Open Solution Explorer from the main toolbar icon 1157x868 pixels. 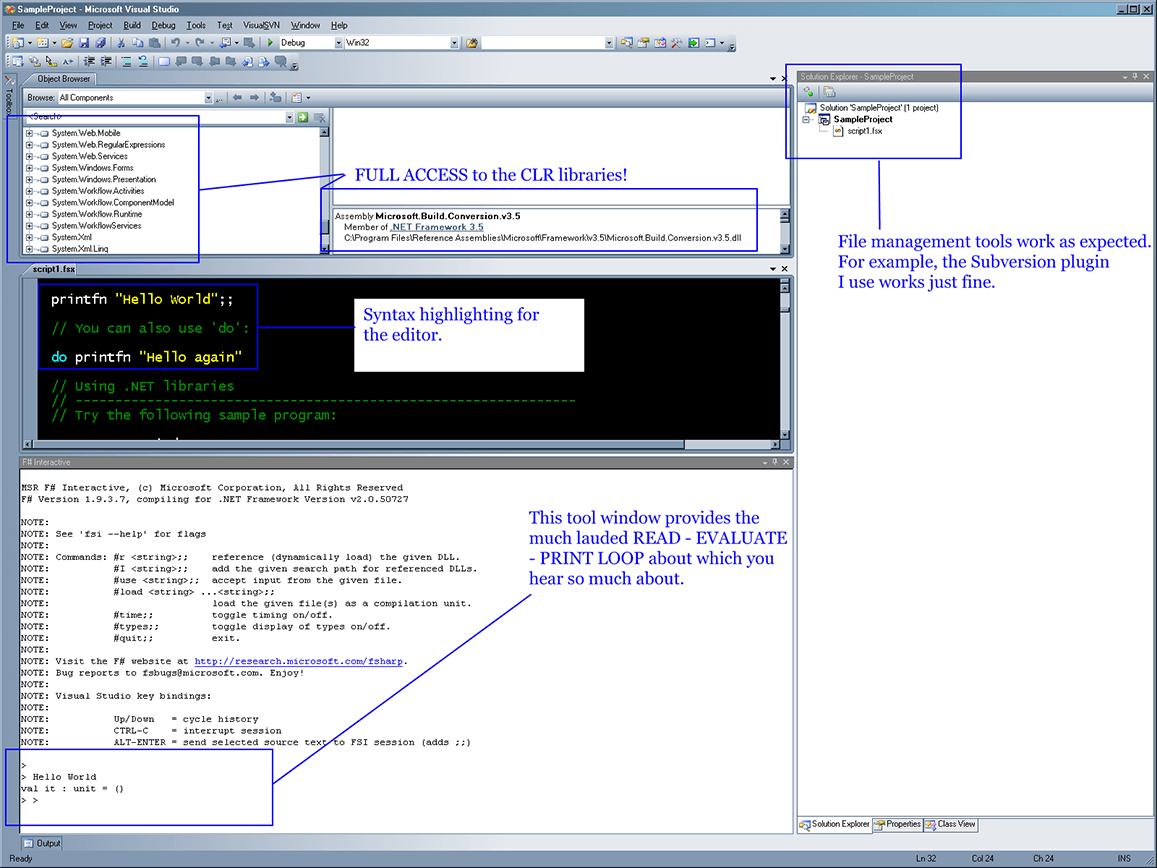pos(626,43)
